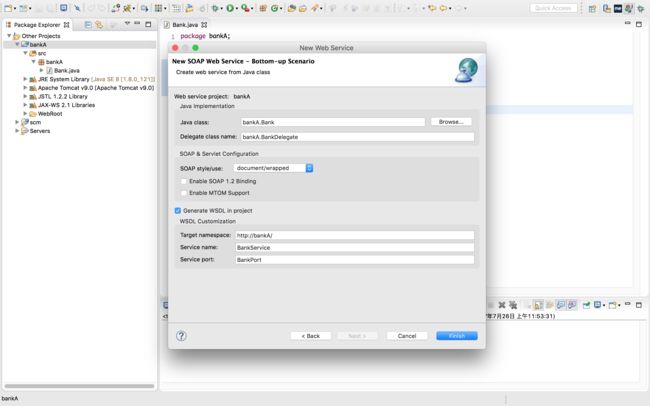Expand the WebRoot folder node

click(25, 113)
